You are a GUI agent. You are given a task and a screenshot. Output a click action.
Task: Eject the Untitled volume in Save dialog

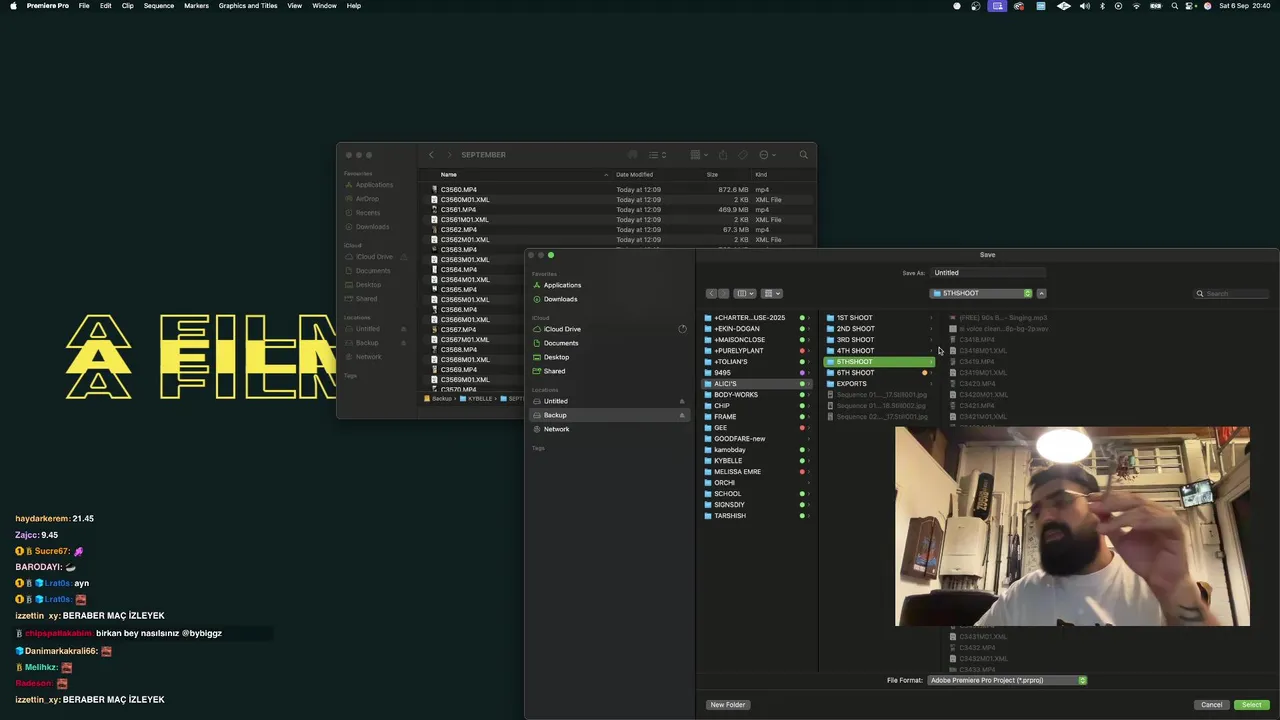click(682, 401)
